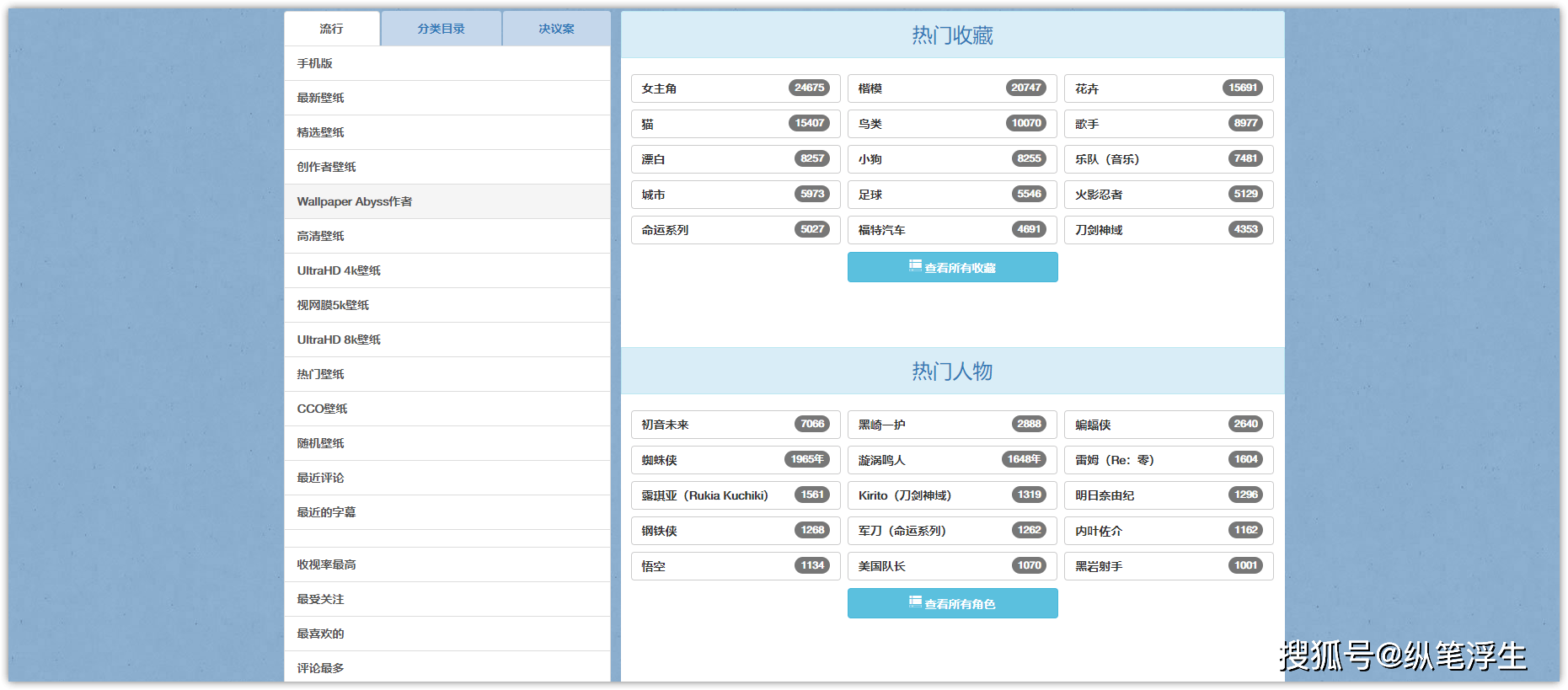
Task: Click the 手机版 sidebar item
Action: click(x=315, y=63)
